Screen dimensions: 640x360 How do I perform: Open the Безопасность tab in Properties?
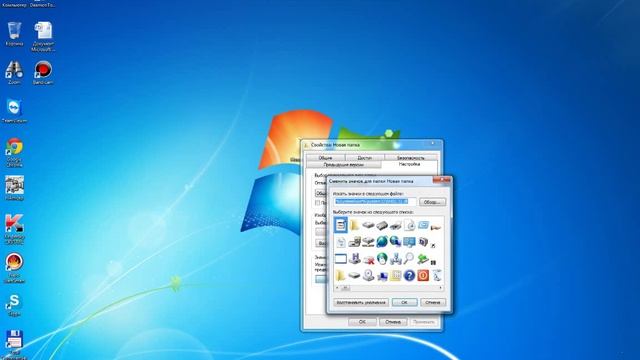(x=411, y=158)
